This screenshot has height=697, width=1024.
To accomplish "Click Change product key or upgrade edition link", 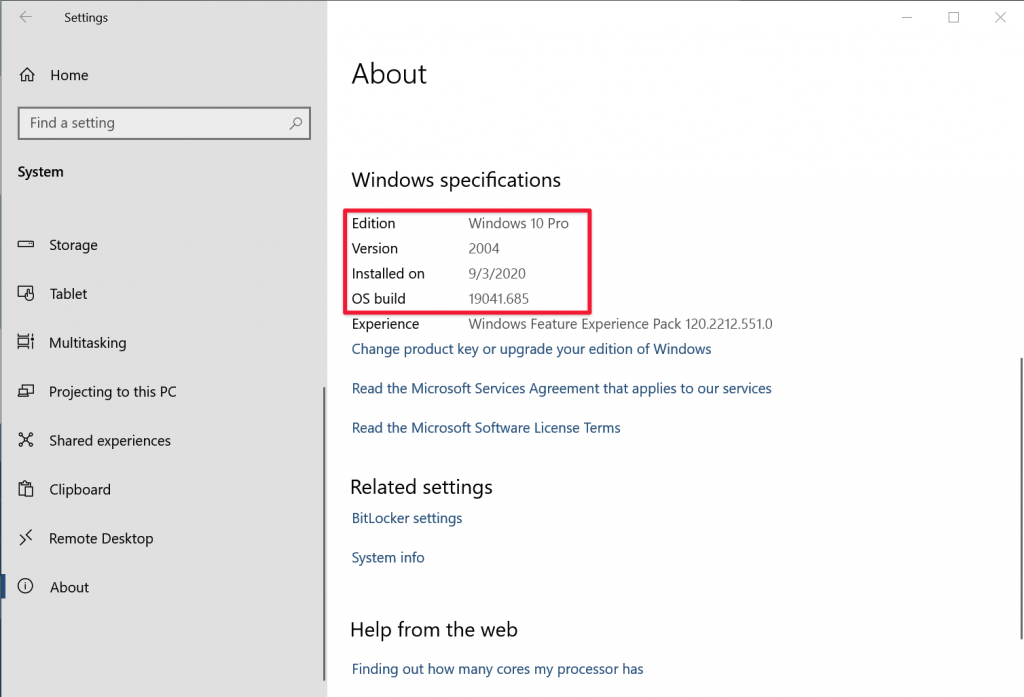I will click(x=531, y=349).
